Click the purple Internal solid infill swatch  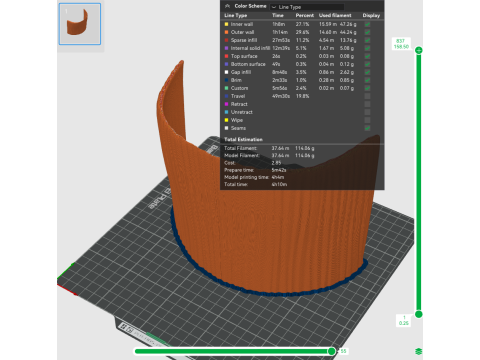pos(227,48)
